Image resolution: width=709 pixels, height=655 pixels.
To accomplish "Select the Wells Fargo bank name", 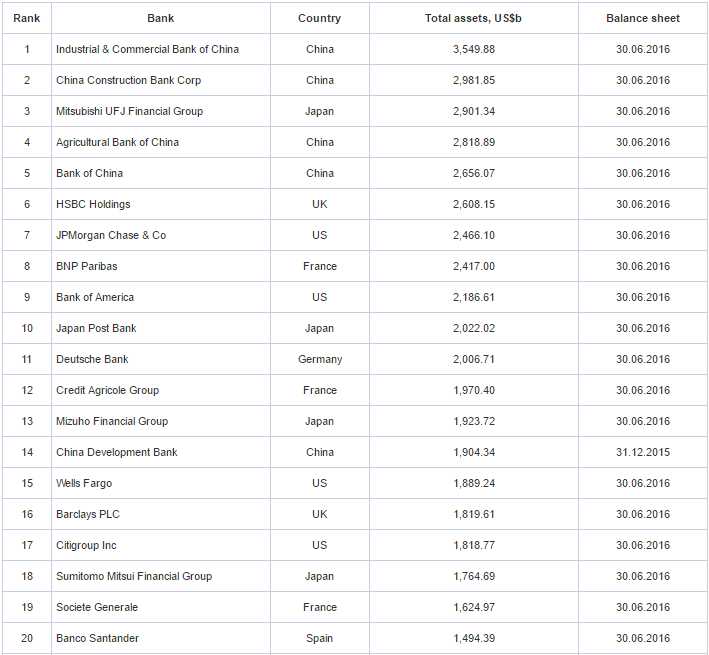I will (84, 483).
